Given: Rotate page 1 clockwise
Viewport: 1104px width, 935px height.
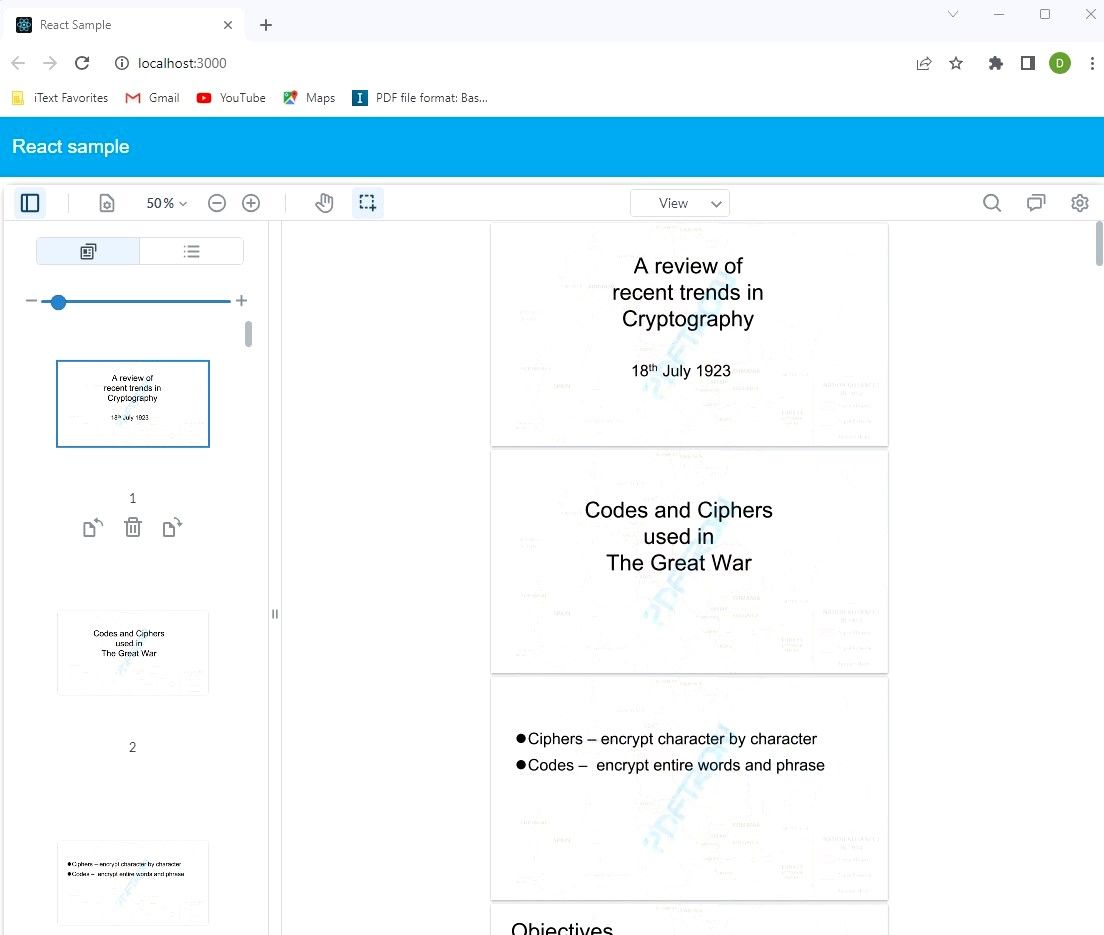Looking at the screenshot, I should tap(172, 527).
